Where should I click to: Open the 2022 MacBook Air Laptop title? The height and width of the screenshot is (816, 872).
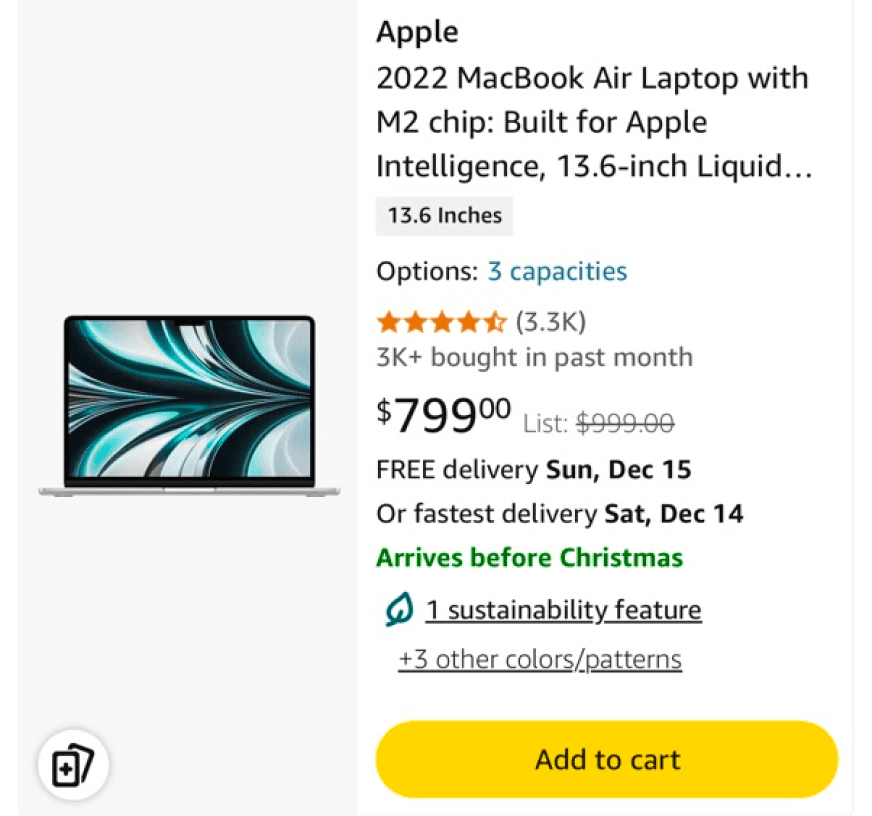pos(594,122)
